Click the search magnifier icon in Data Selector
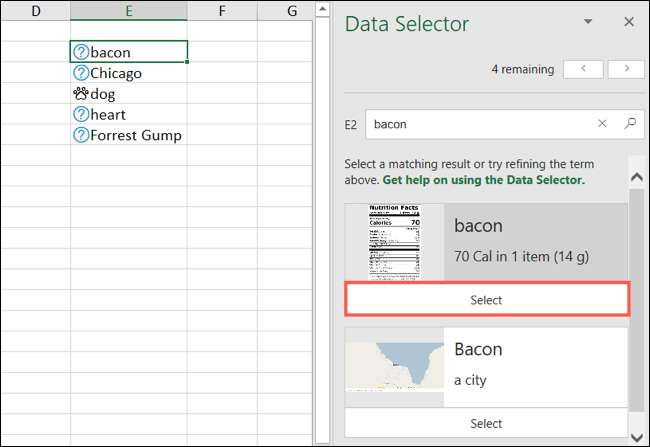650x447 pixels. 629,124
